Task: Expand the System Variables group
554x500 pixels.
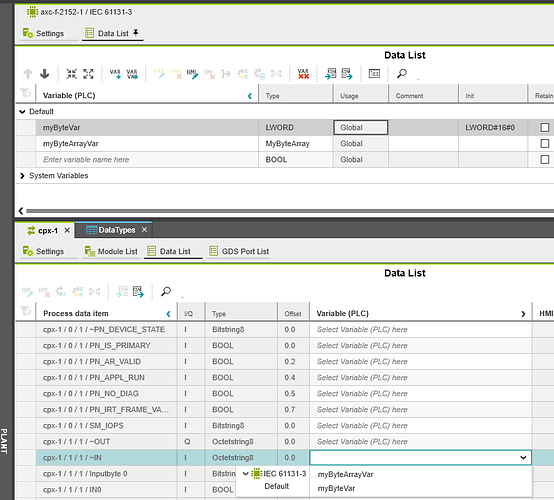Action: [22, 176]
